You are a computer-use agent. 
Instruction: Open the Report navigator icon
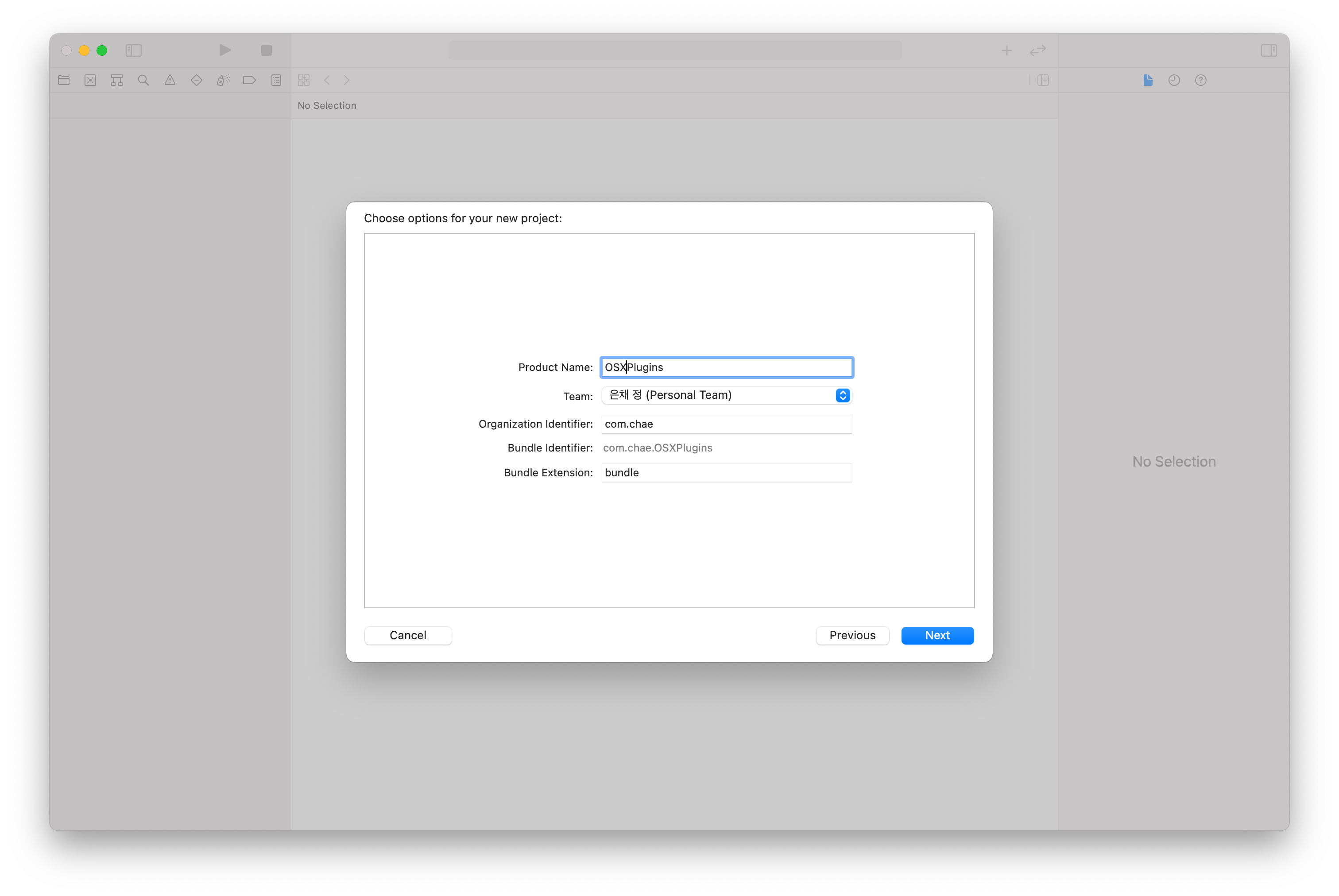[276, 81]
